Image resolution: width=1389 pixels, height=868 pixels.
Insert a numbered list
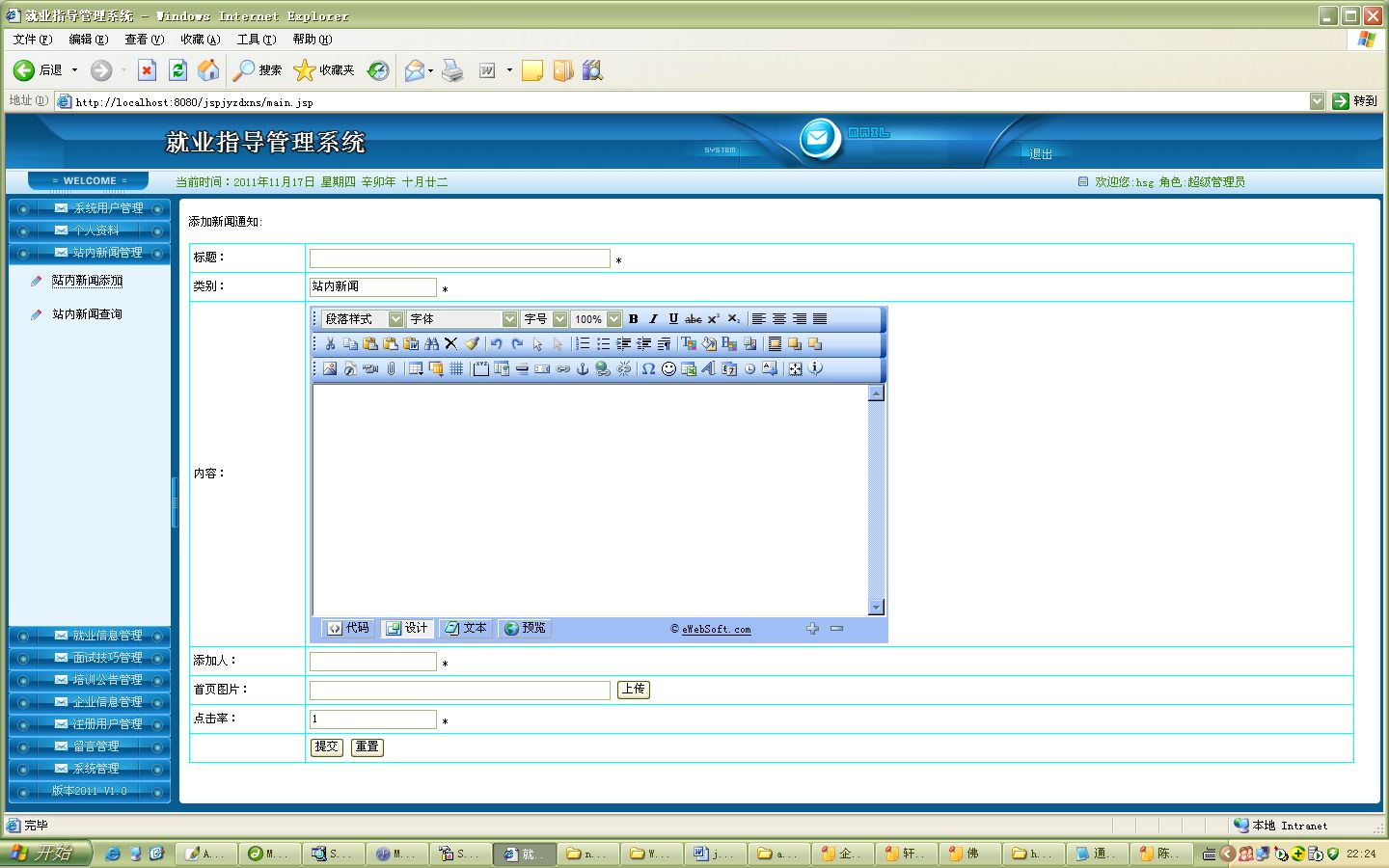click(x=583, y=344)
